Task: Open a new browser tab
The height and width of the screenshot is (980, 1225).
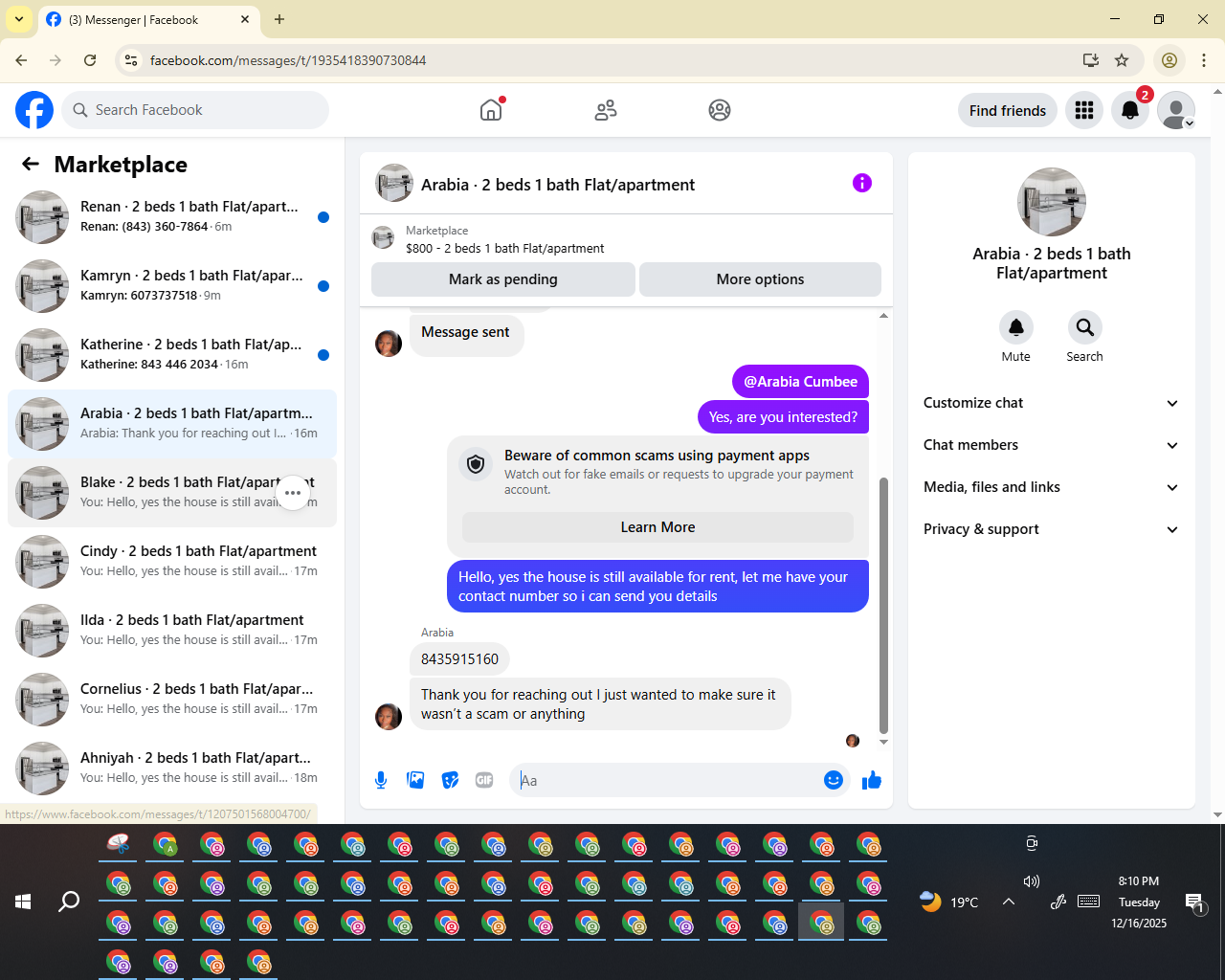Action: pos(279,19)
